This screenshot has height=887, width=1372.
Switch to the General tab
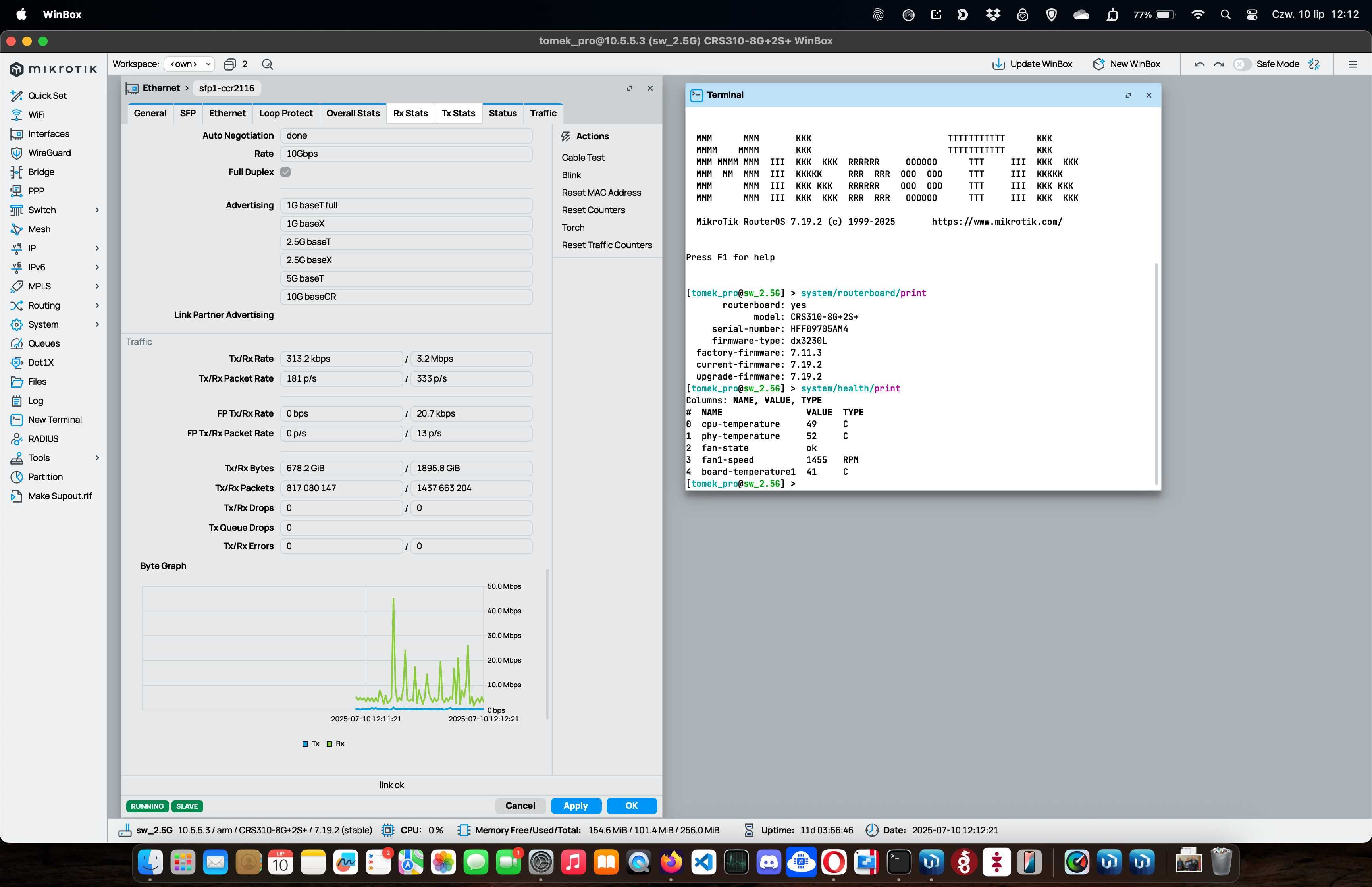point(150,113)
